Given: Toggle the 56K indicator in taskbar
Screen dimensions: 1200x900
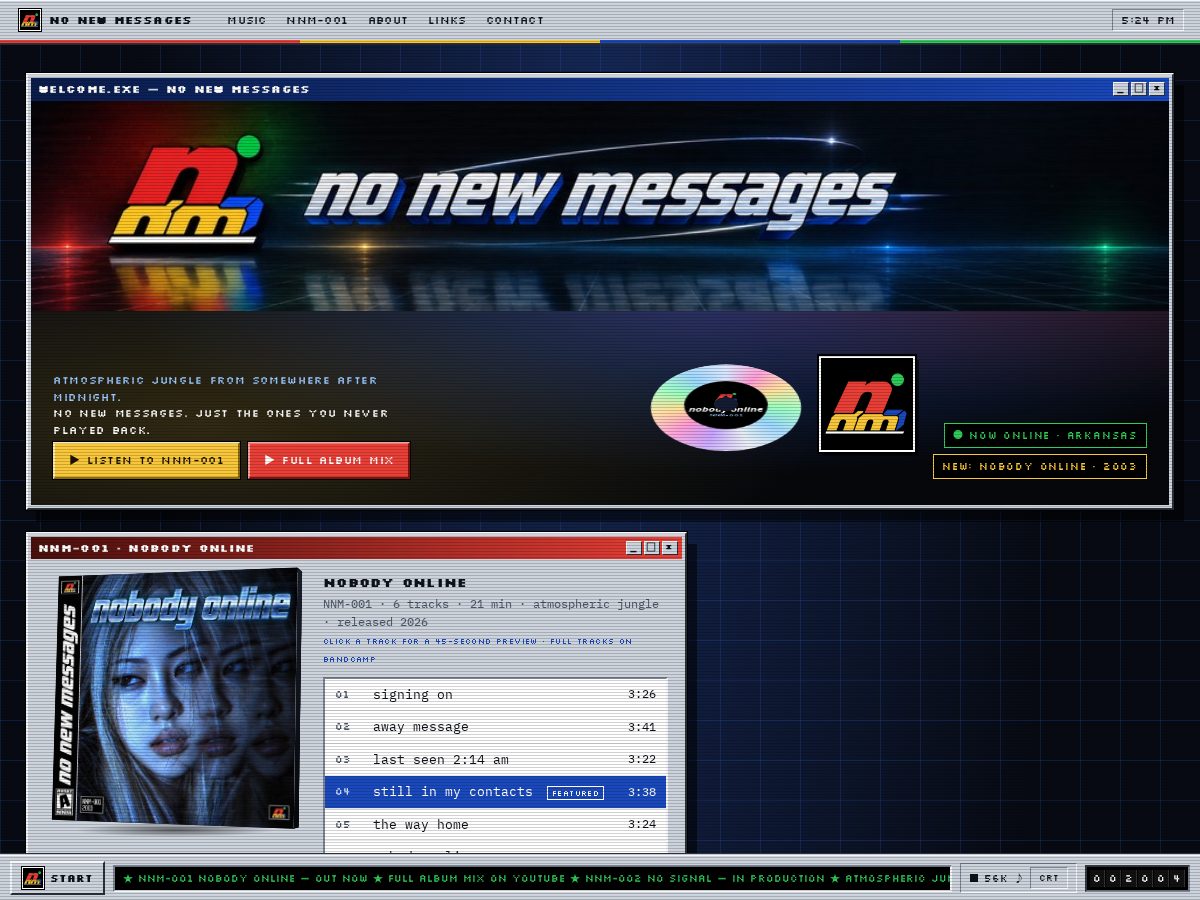Looking at the screenshot, I should [989, 878].
